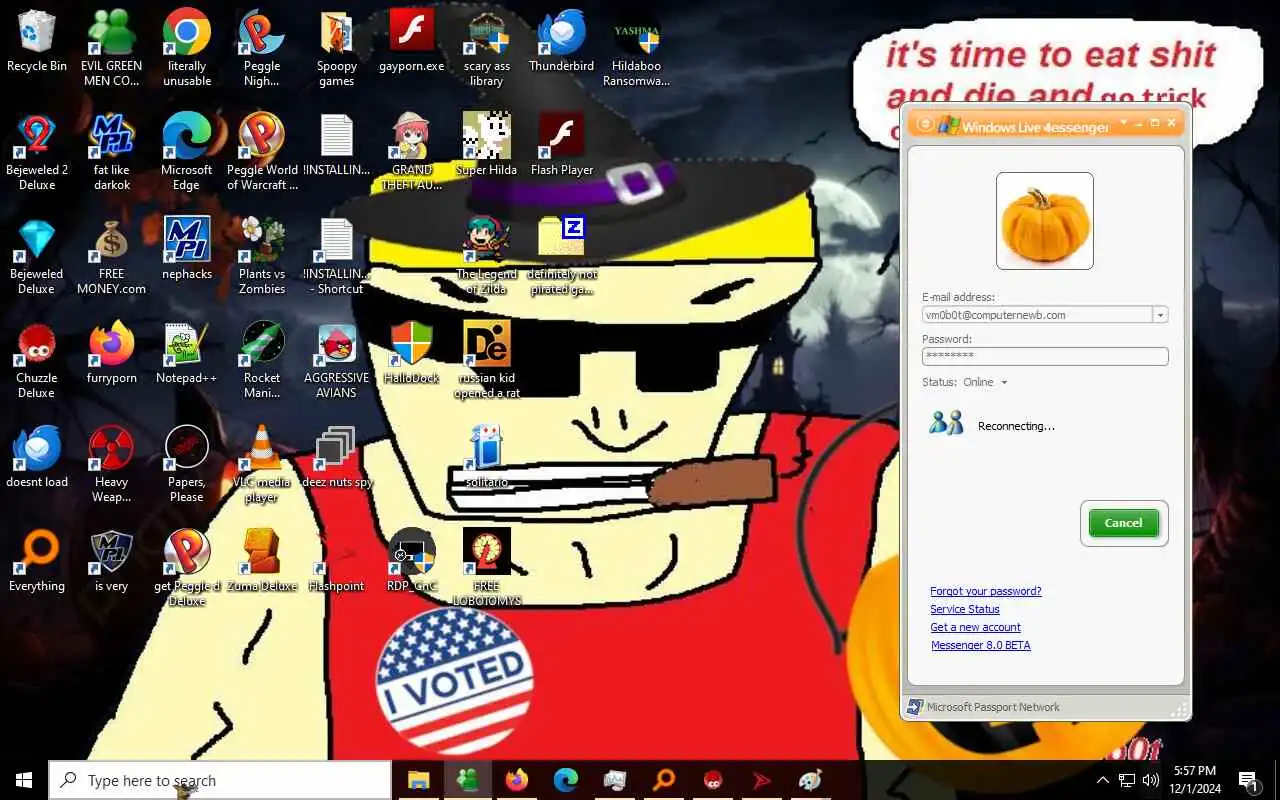The width and height of the screenshot is (1280, 800).
Task: Follow the 'Forgot your password?' link
Action: tap(986, 591)
